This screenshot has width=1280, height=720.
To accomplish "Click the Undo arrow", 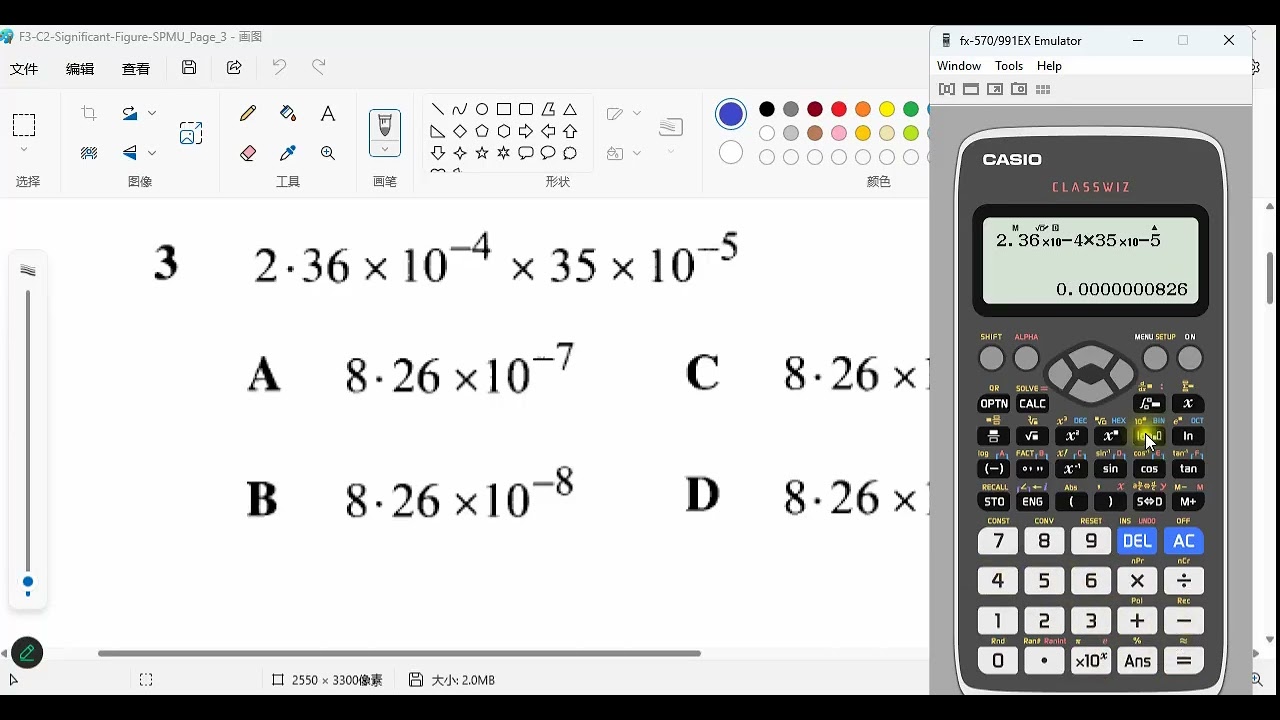I will (x=279, y=68).
